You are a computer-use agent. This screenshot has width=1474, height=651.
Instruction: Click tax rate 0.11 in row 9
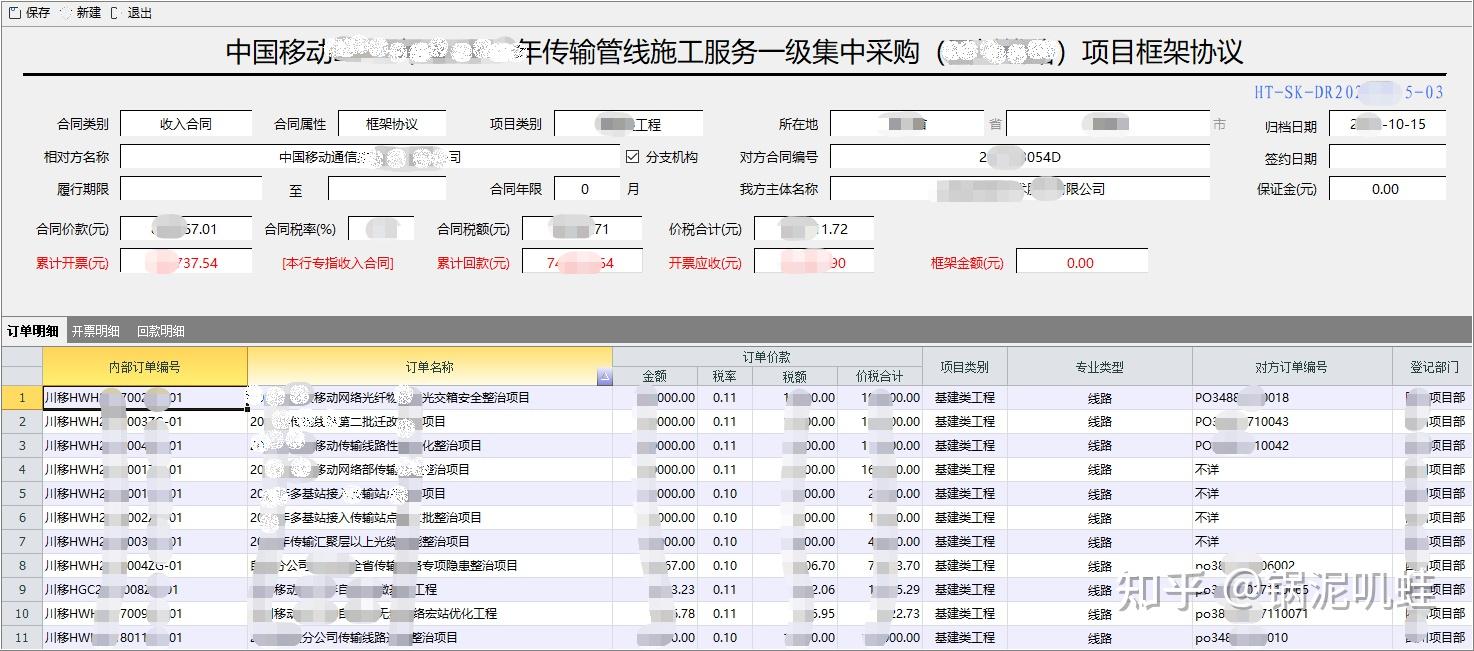724,590
